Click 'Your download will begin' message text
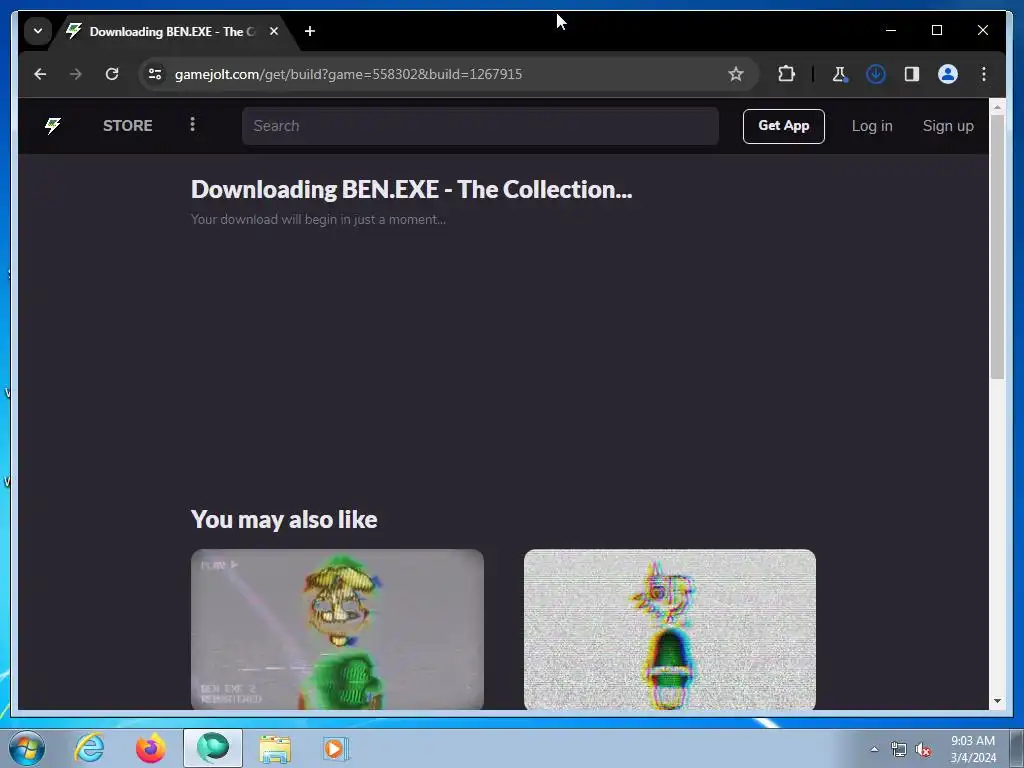1024x768 pixels. [x=318, y=219]
